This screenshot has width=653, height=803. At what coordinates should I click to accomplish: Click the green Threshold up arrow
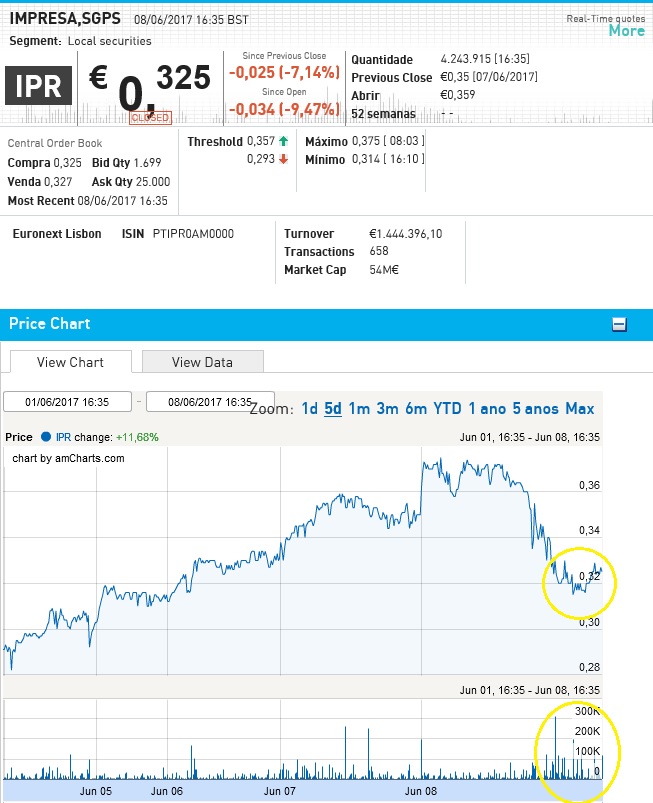pyautogui.click(x=283, y=141)
